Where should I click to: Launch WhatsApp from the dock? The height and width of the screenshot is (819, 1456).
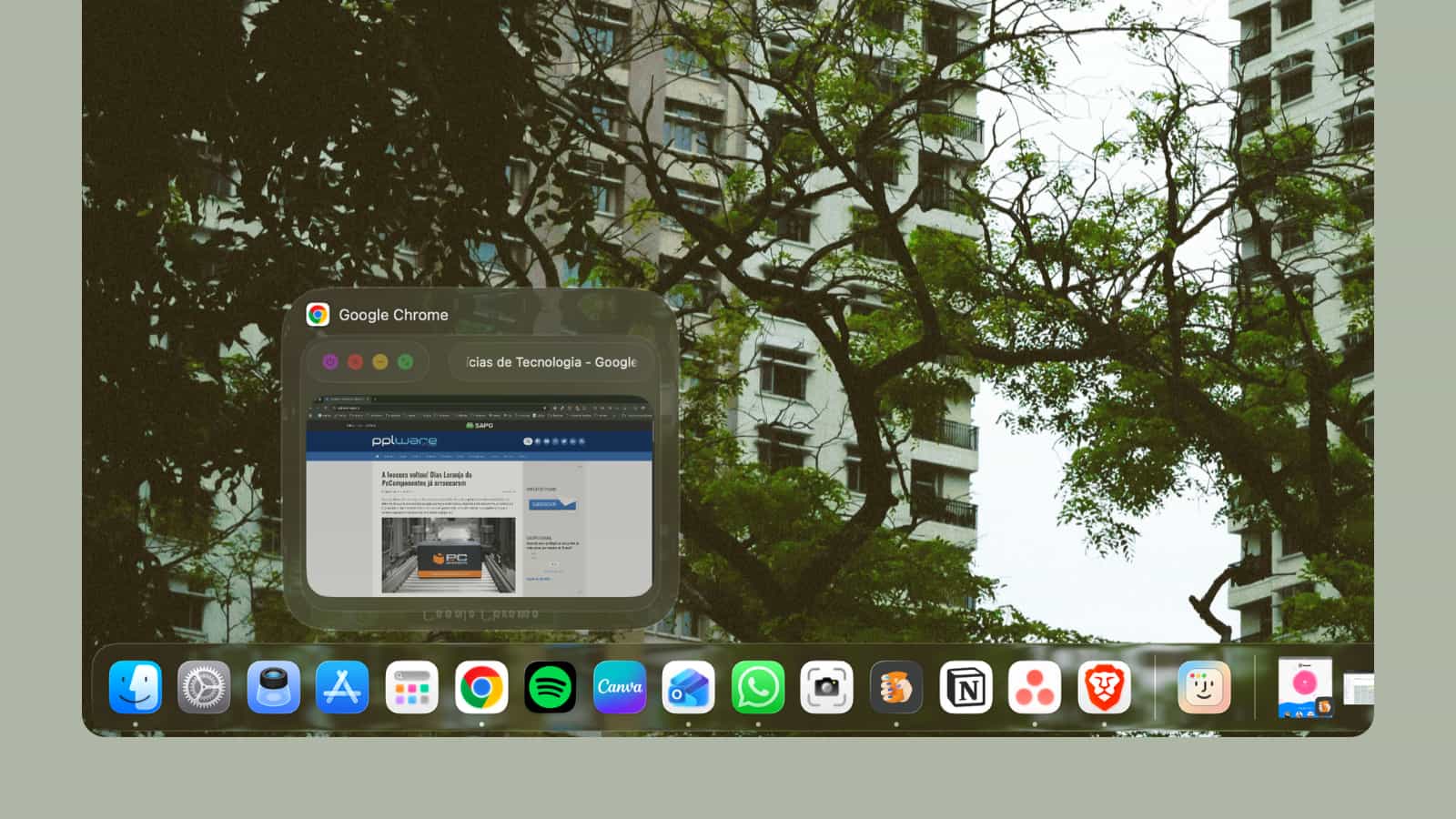(758, 687)
